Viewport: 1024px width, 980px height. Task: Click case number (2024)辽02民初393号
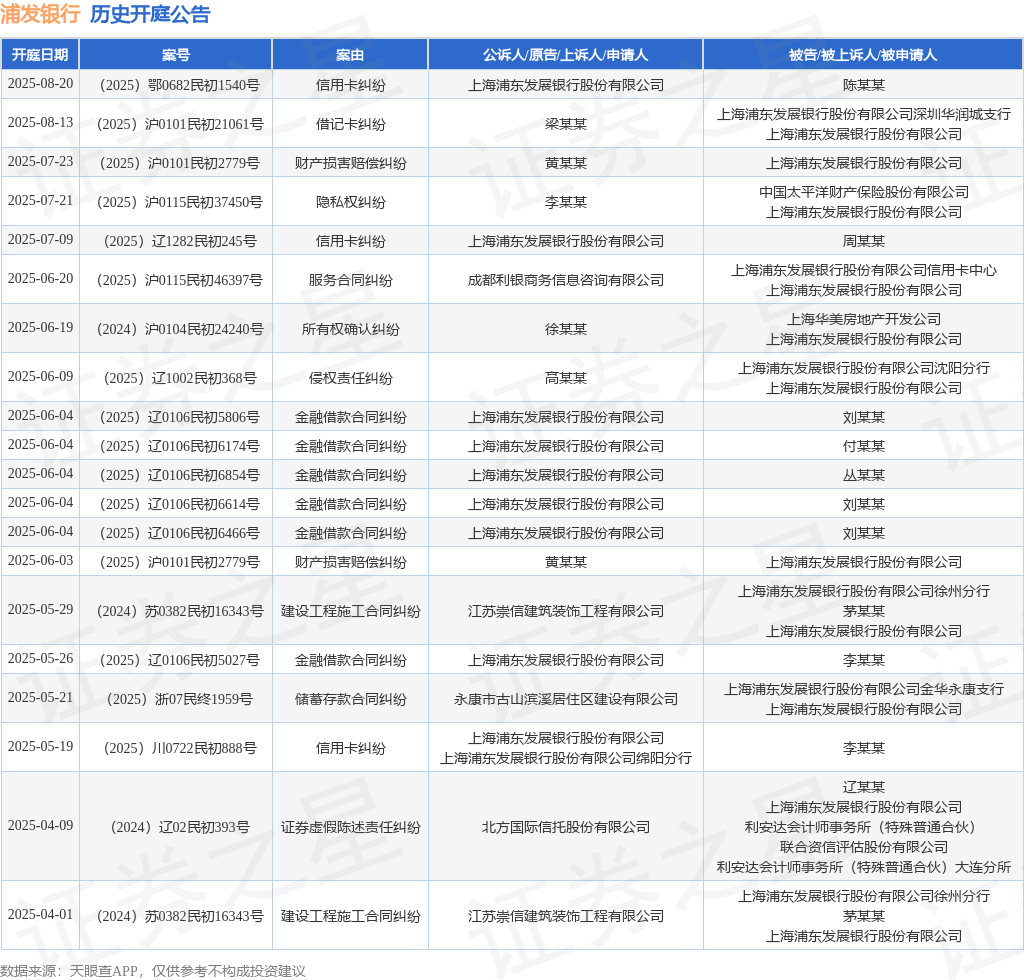pos(176,827)
